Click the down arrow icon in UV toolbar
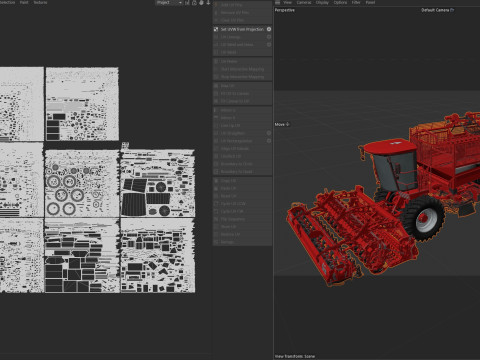Image resolution: width=480 pixels, height=360 pixels. [208, 3]
